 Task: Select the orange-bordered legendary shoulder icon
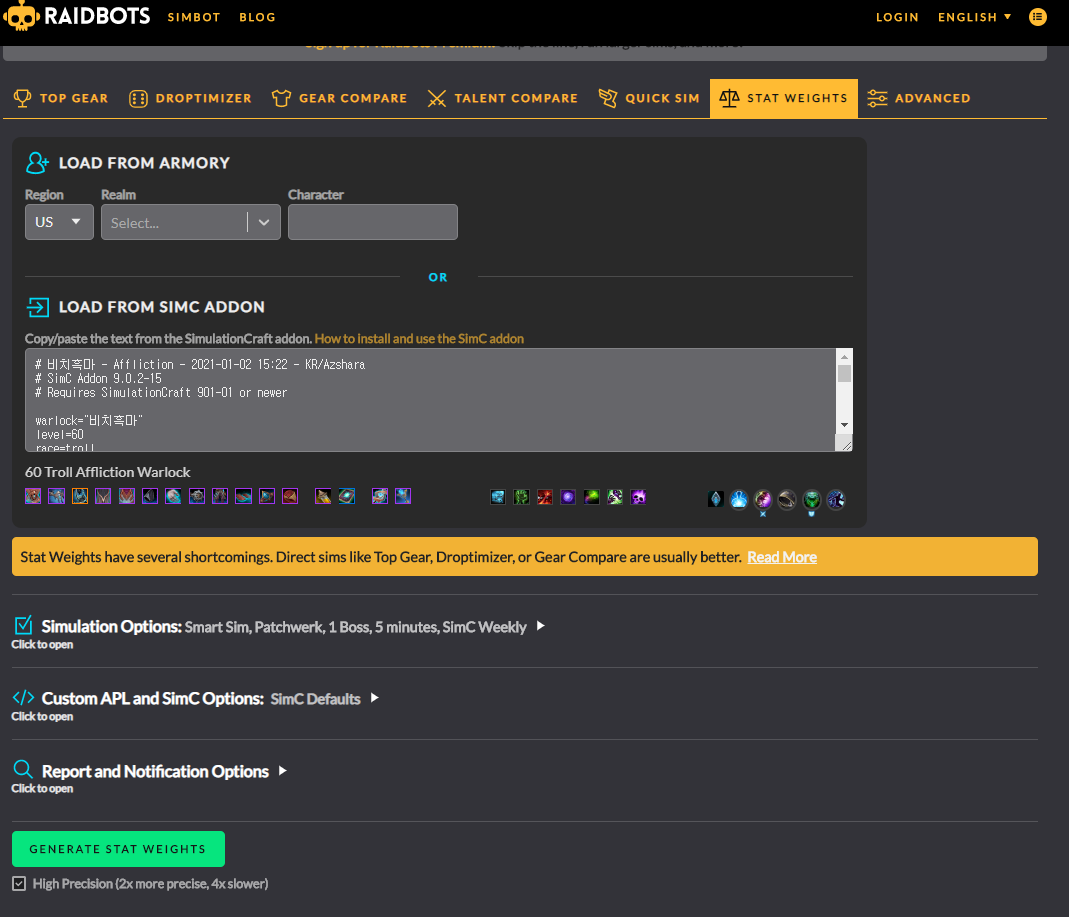point(80,496)
